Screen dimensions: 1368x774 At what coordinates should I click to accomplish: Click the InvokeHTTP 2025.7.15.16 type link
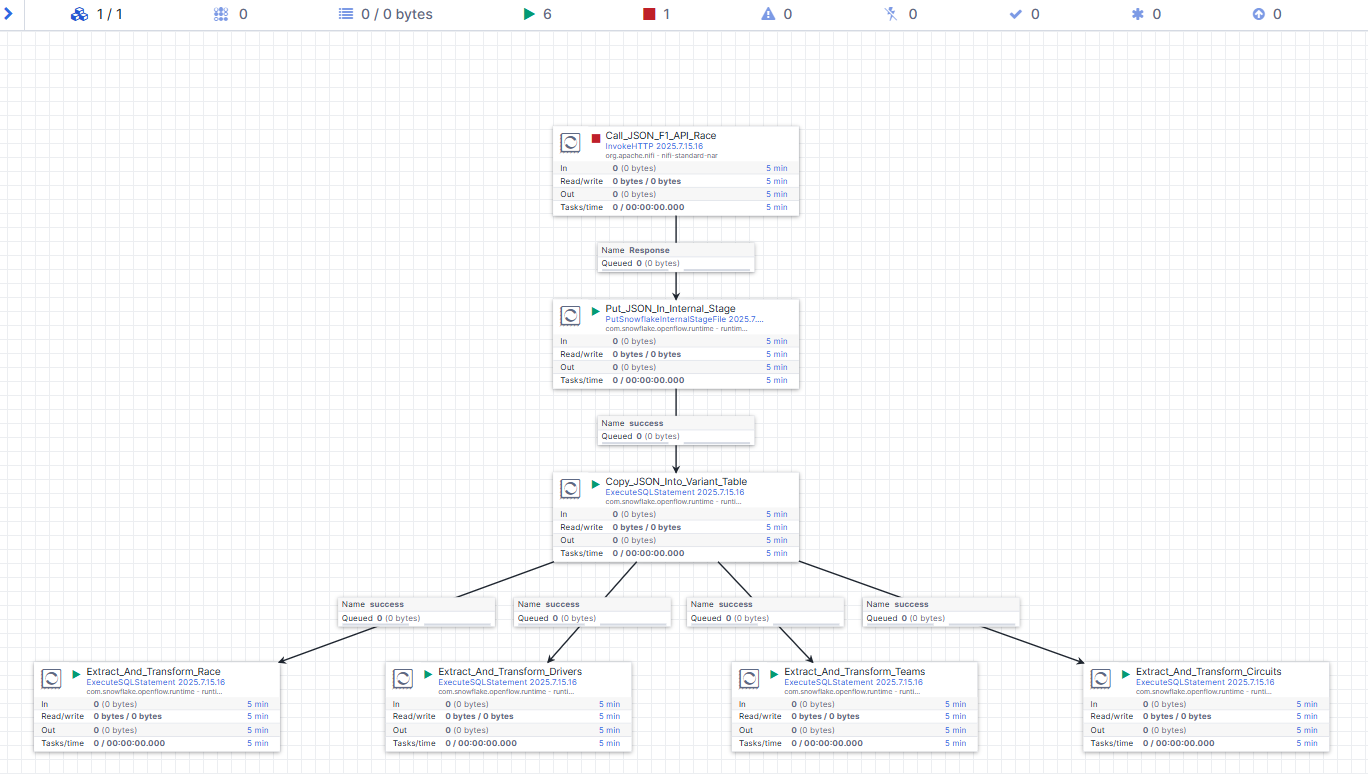654,146
